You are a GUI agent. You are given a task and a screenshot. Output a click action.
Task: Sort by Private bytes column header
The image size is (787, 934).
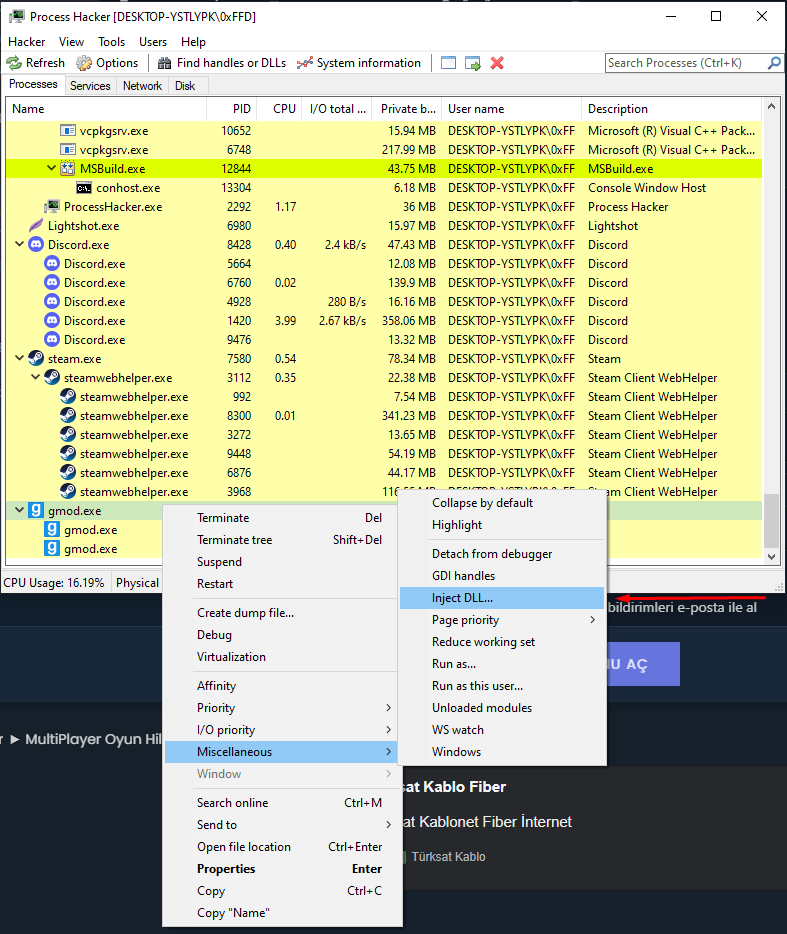point(408,109)
